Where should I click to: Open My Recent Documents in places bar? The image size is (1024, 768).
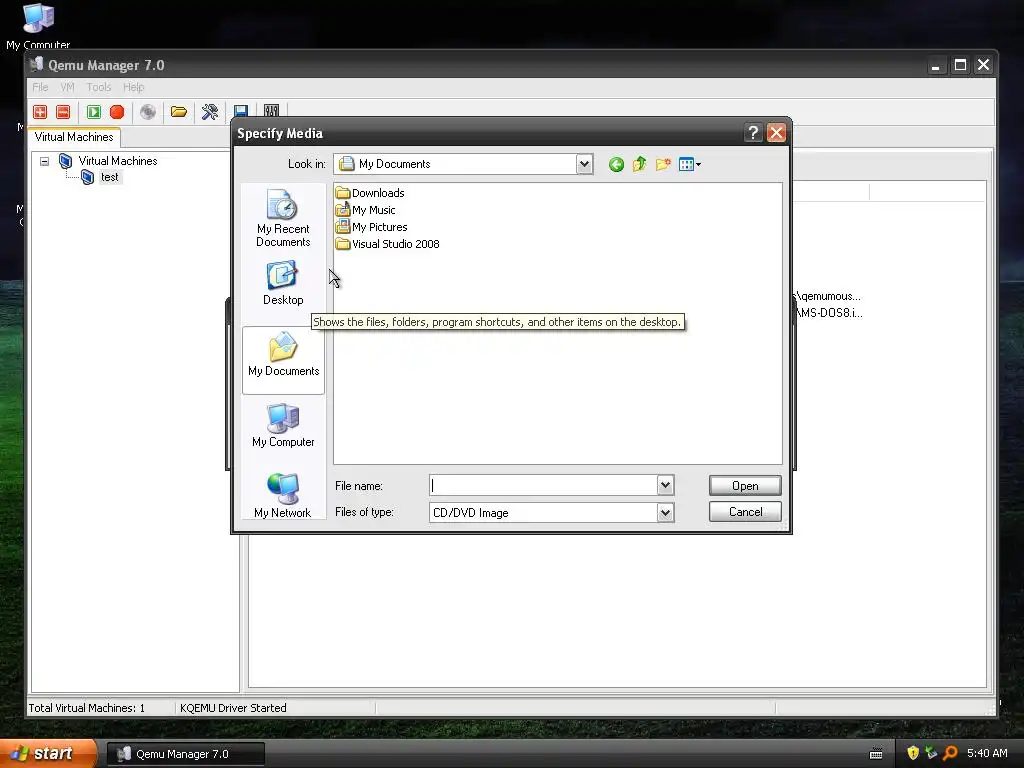(x=283, y=218)
